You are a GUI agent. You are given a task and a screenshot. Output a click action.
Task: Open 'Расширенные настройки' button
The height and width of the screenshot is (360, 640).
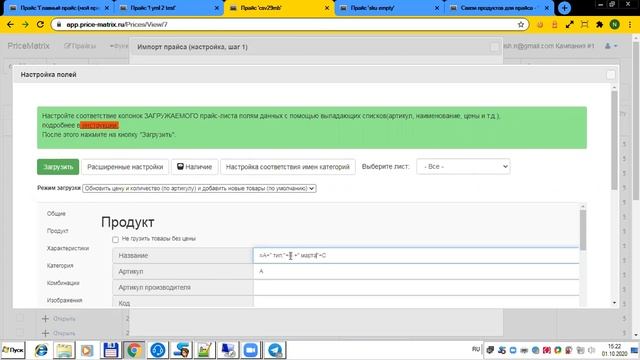[125, 167]
